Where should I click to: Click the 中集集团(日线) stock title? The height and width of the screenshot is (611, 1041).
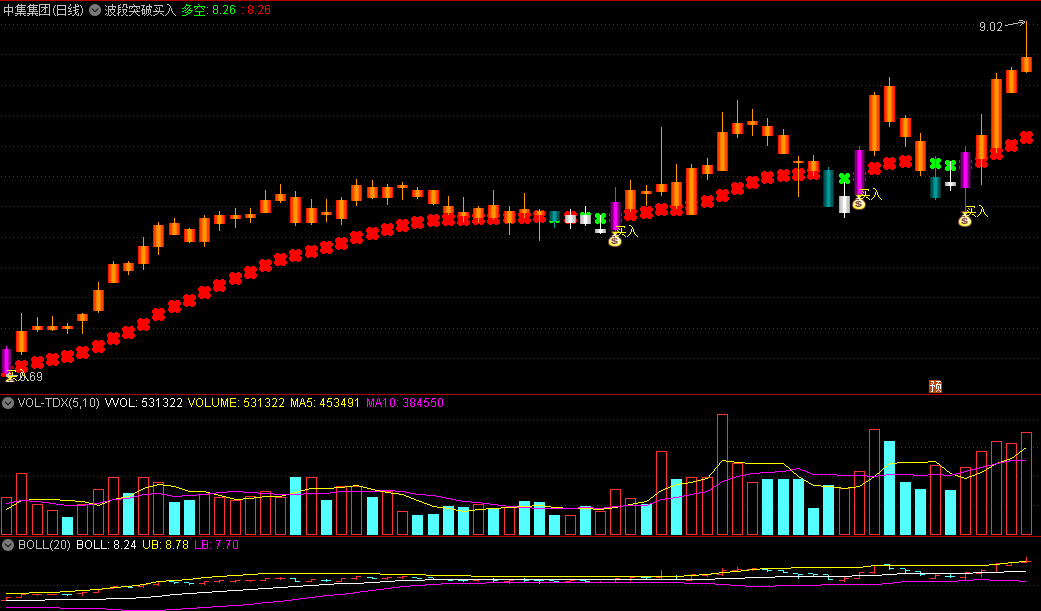pos(44,10)
